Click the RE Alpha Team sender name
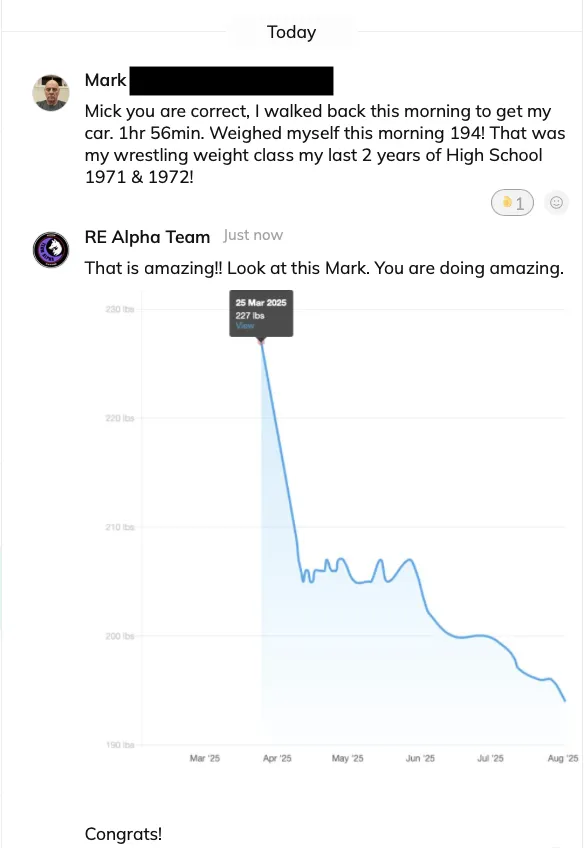This screenshot has height=848, width=586. click(147, 237)
